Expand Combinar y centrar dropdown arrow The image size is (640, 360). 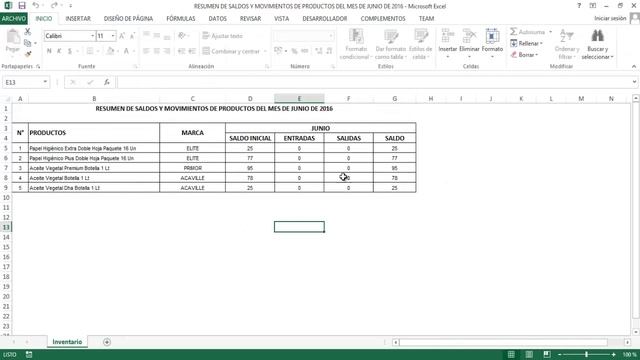point(264,51)
